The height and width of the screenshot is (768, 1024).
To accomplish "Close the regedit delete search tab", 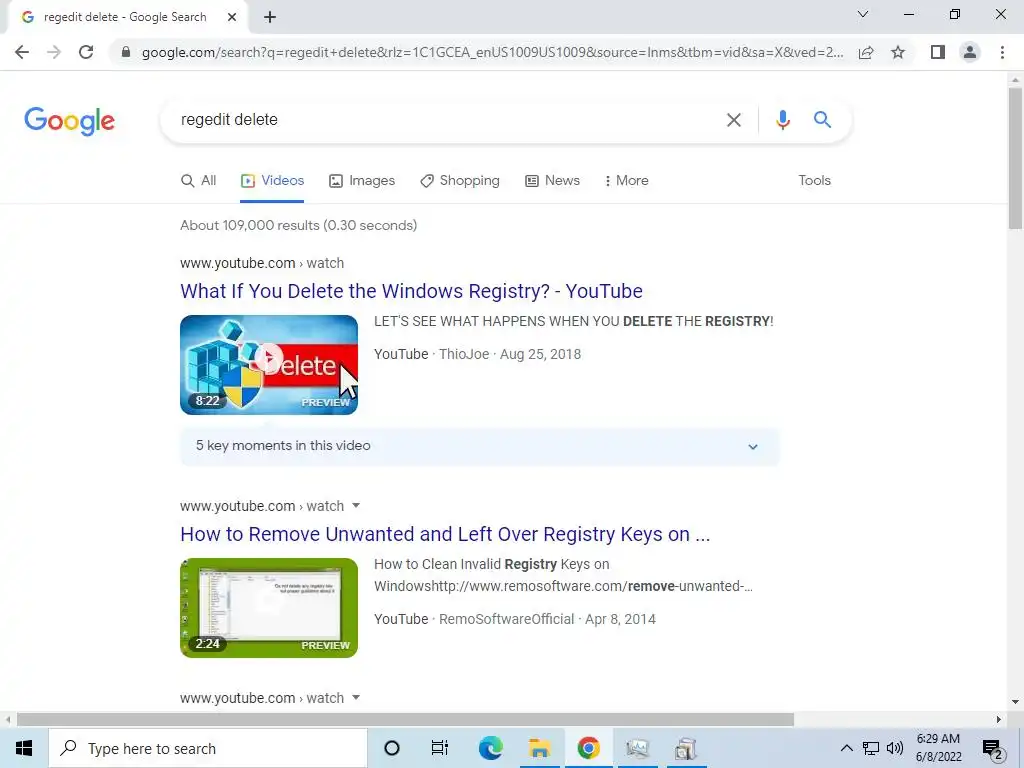I will [232, 18].
